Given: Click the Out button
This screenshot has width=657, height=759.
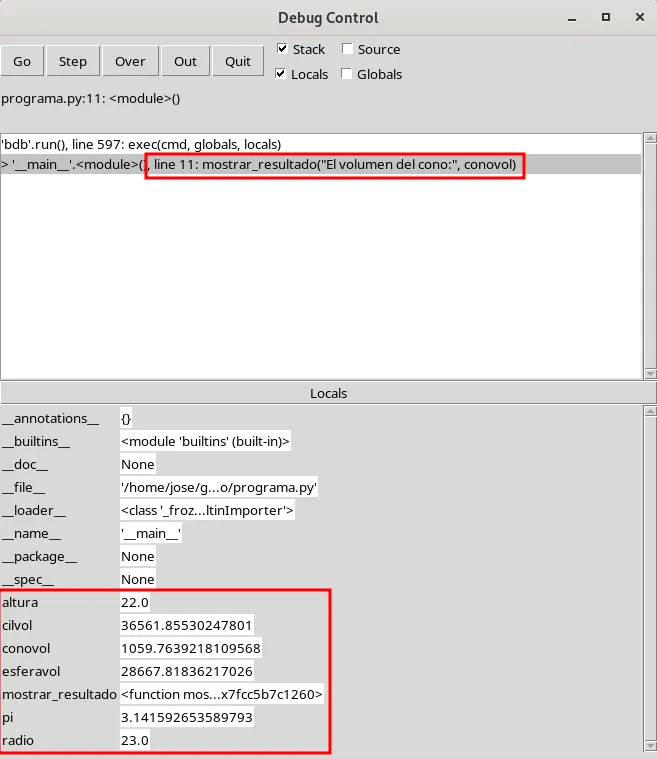Looking at the screenshot, I should pos(185,61).
